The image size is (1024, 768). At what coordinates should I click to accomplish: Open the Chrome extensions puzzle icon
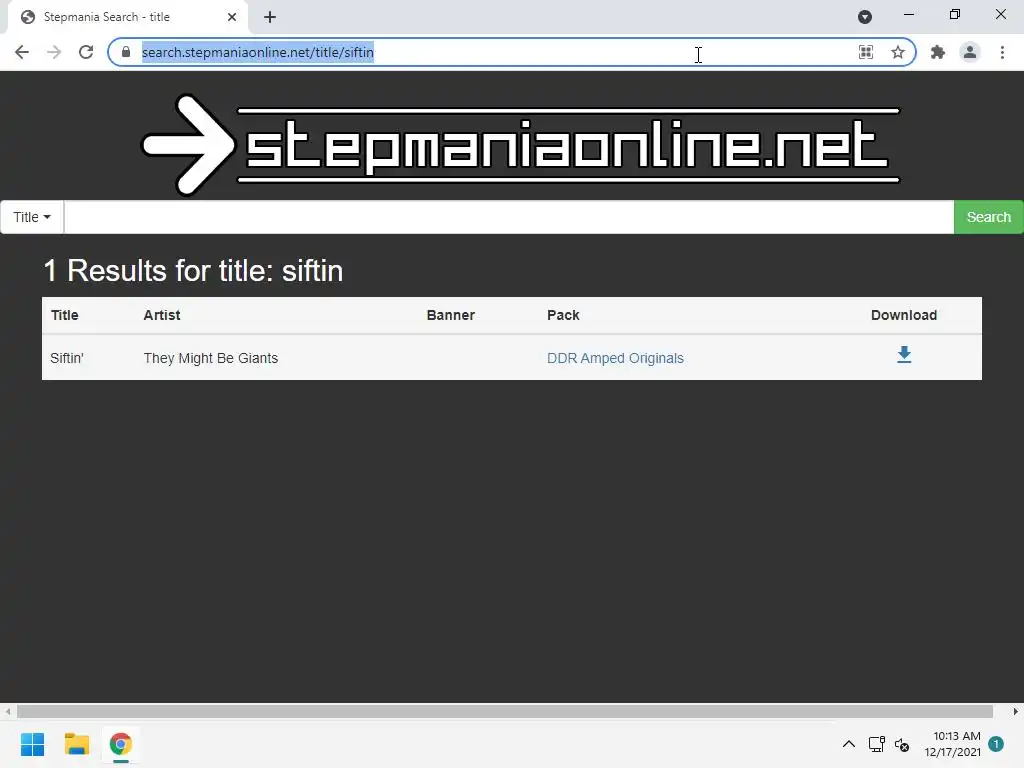938,52
